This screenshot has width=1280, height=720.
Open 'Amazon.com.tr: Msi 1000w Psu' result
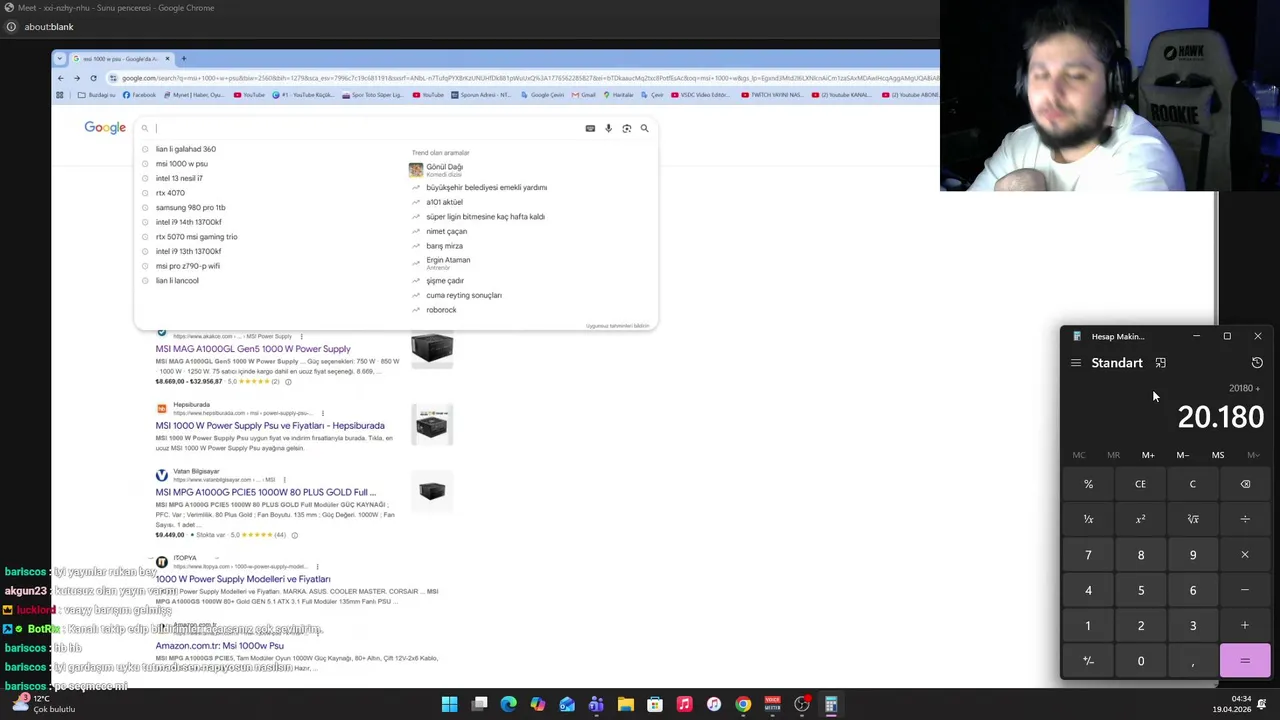[x=219, y=646]
